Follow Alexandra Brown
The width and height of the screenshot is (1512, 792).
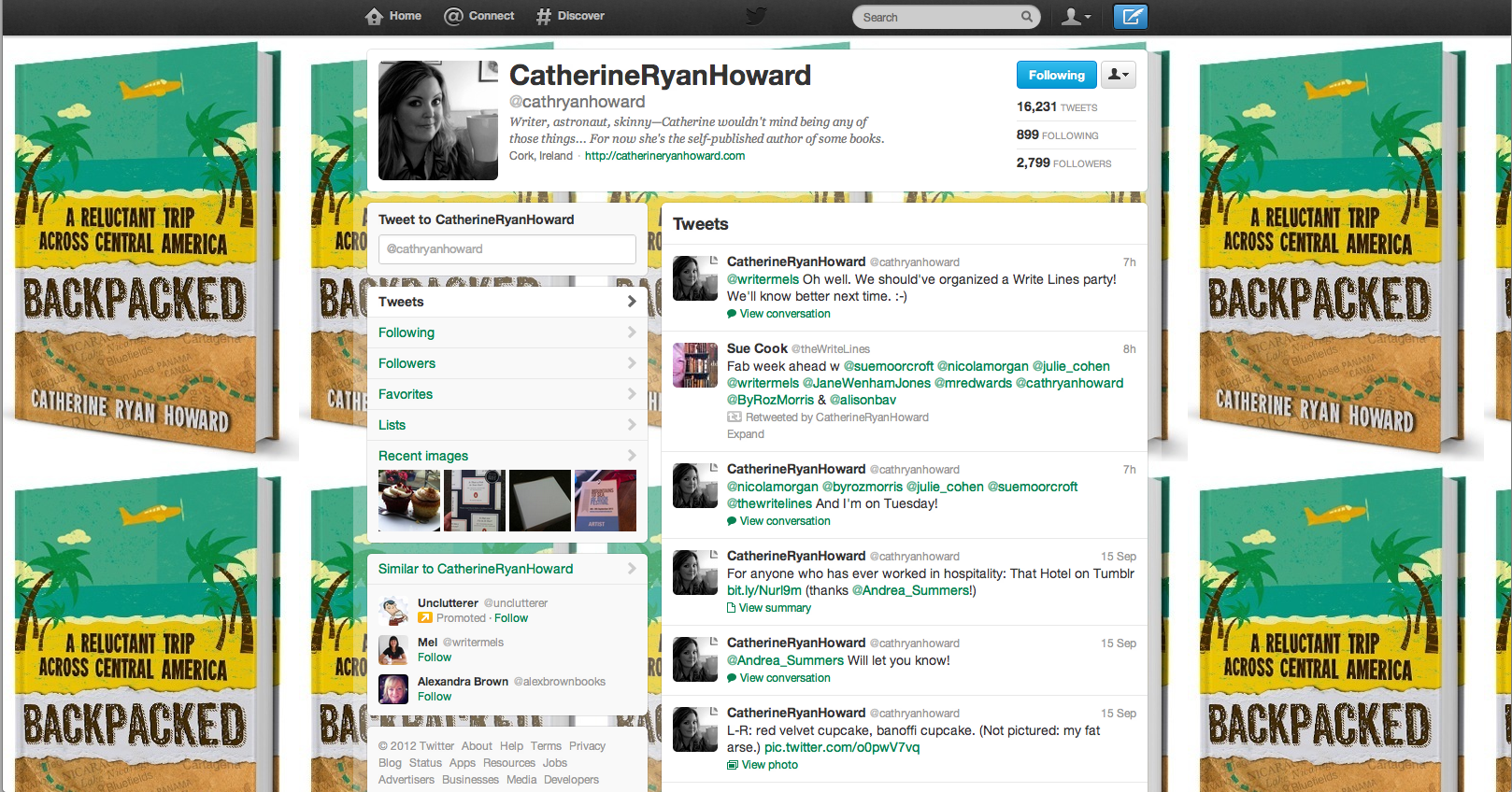click(x=435, y=697)
